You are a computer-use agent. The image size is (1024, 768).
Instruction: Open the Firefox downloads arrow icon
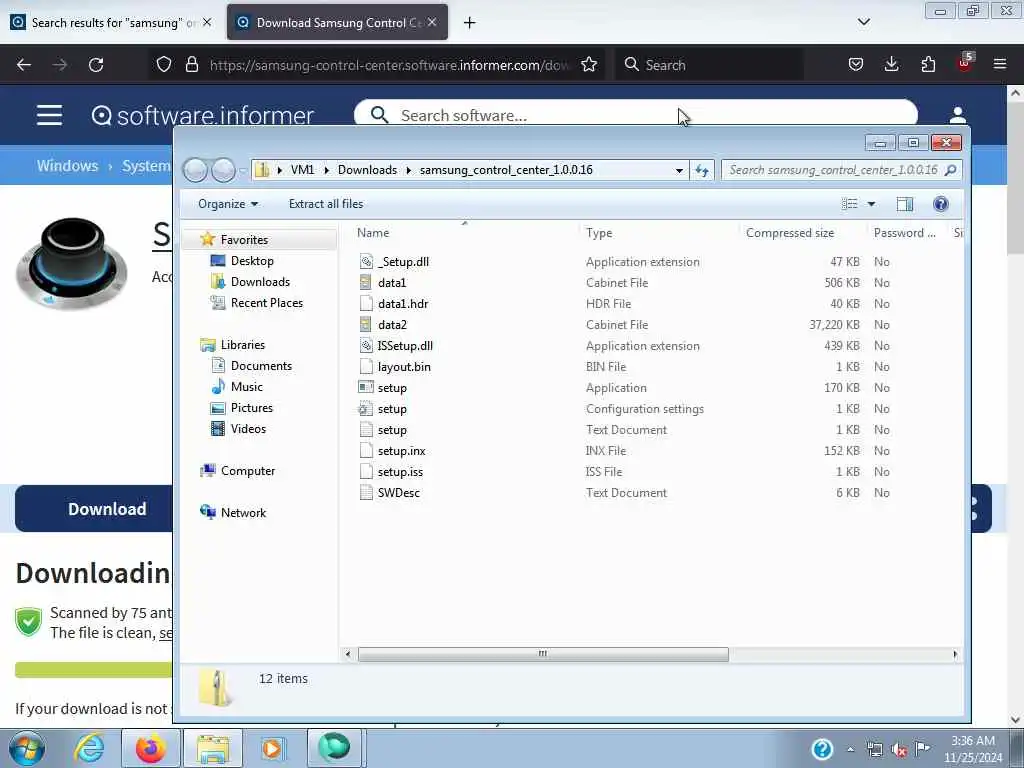(891, 64)
